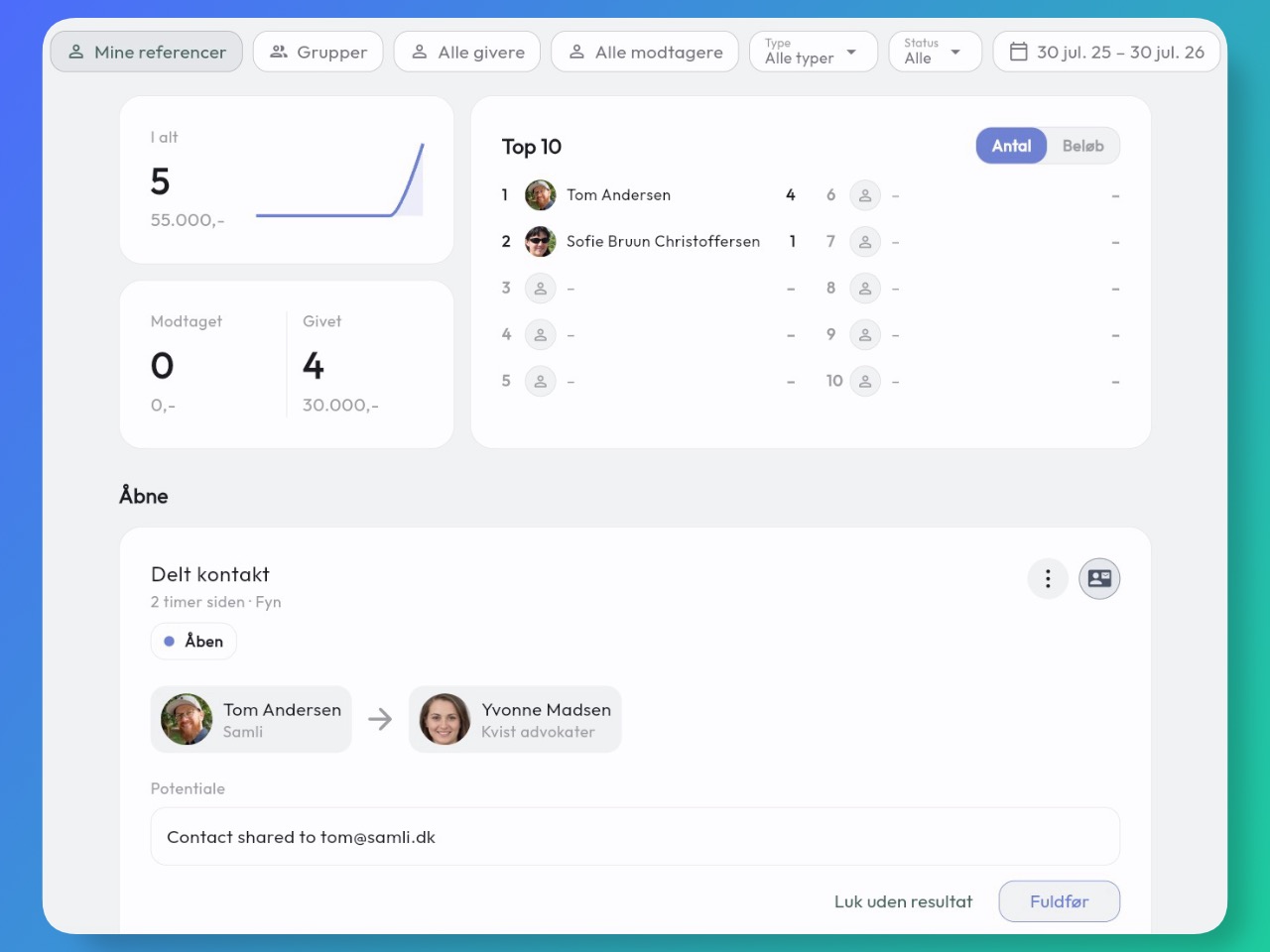Click Tom Andersen's avatar in Top 10

[x=541, y=195]
